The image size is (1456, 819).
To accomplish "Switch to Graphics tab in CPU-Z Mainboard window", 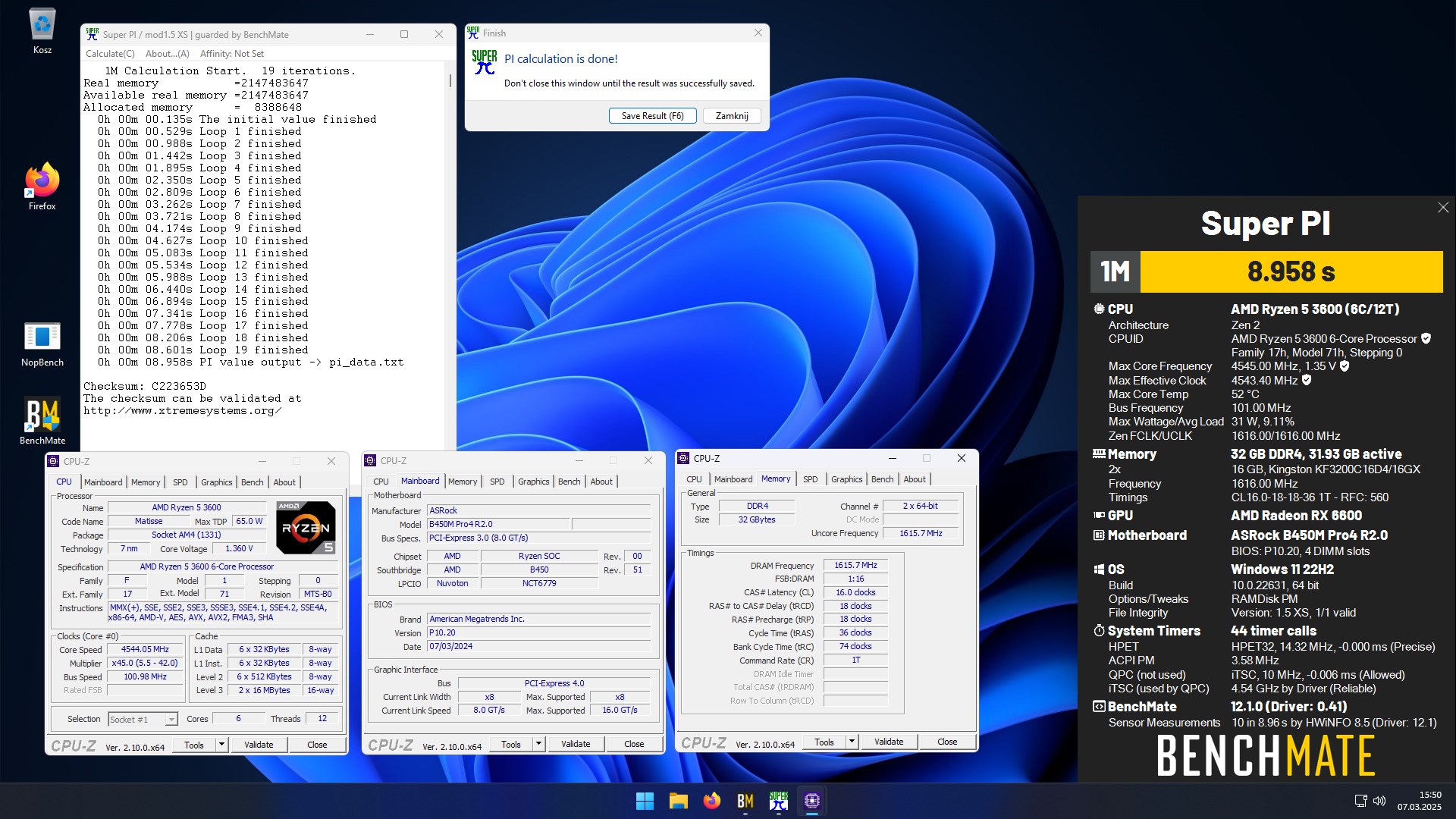I will click(x=533, y=482).
